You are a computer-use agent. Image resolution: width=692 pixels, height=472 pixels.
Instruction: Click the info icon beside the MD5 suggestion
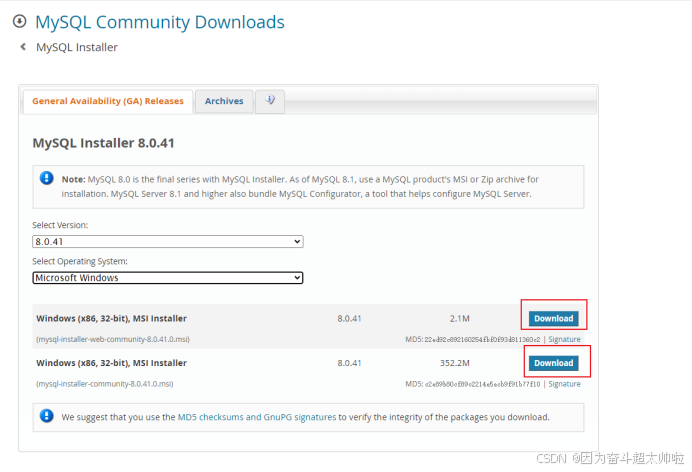pyautogui.click(x=46, y=416)
